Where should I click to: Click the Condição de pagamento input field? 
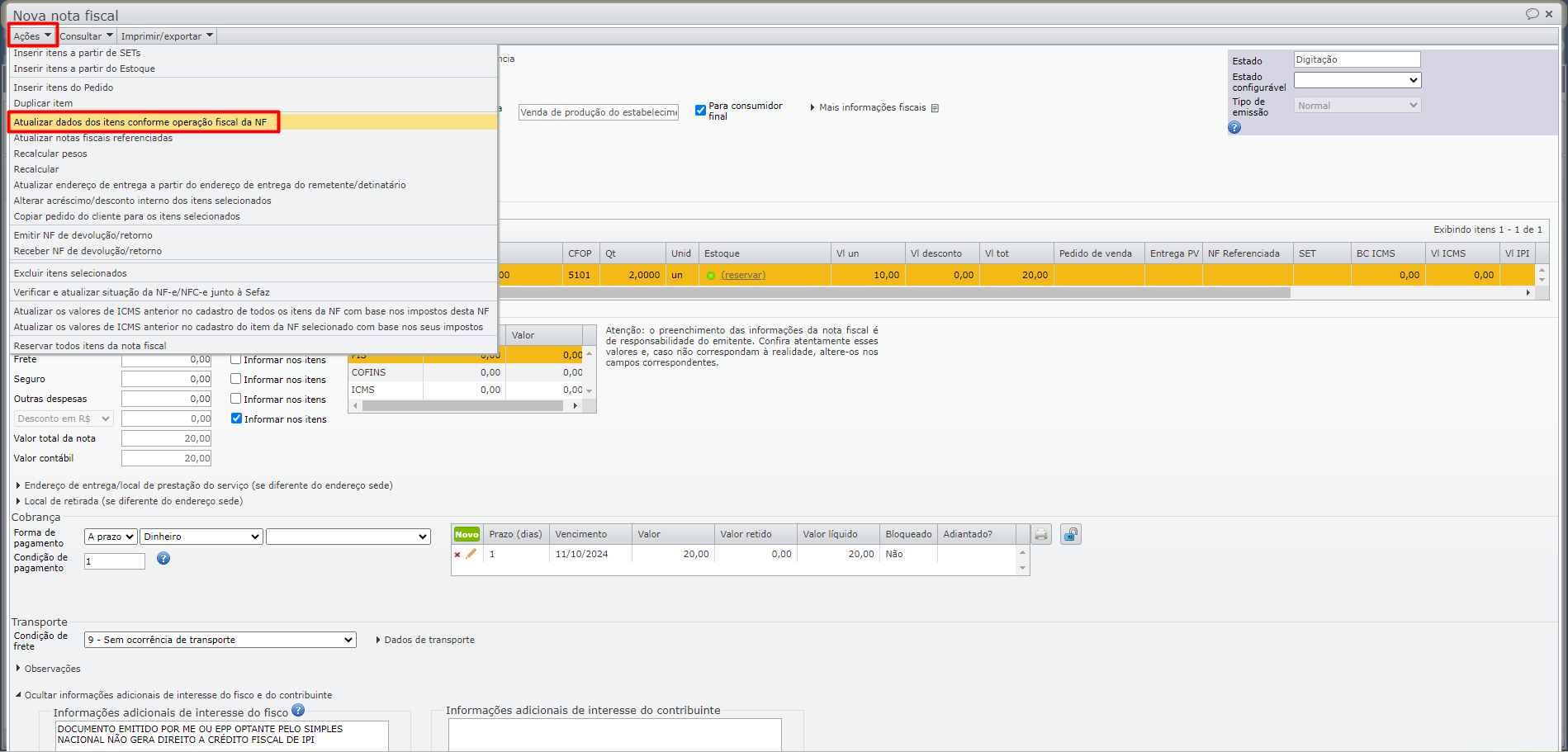tap(115, 561)
